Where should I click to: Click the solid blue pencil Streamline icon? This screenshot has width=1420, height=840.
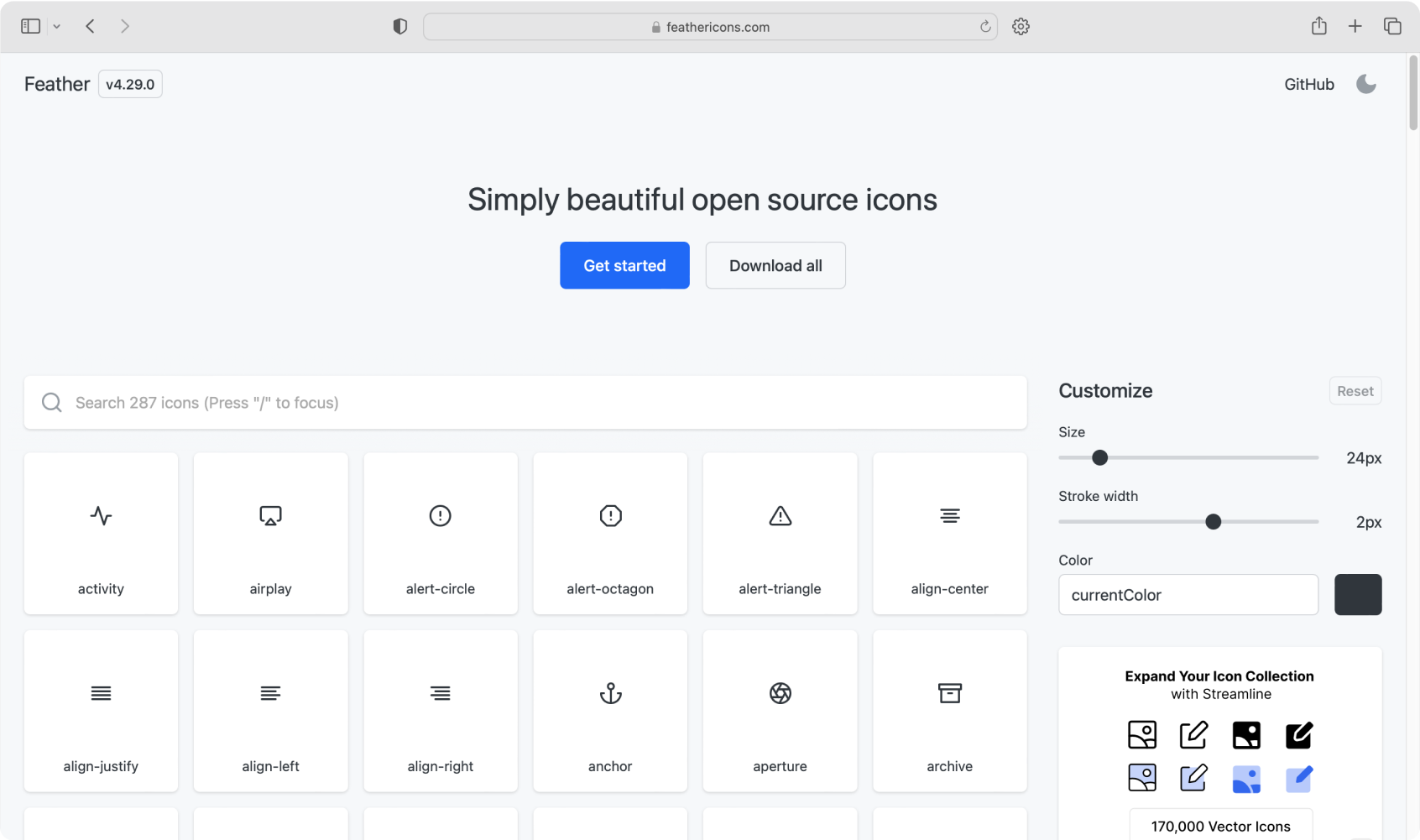point(1299,779)
